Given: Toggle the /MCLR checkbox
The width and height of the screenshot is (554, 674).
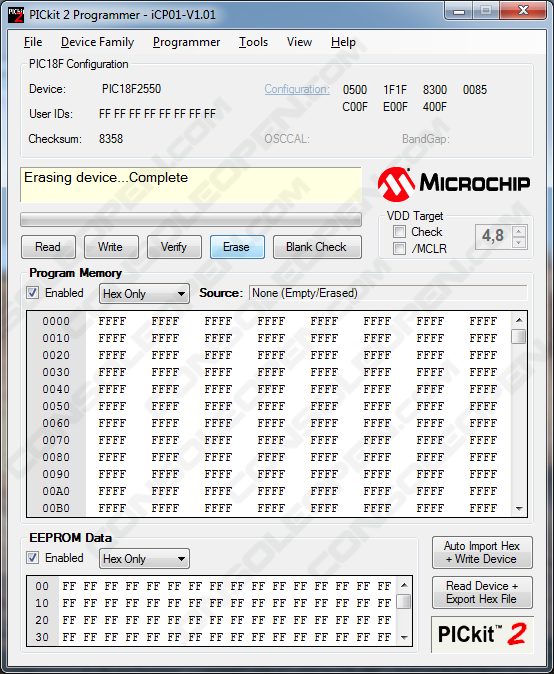Looking at the screenshot, I should pos(399,248).
